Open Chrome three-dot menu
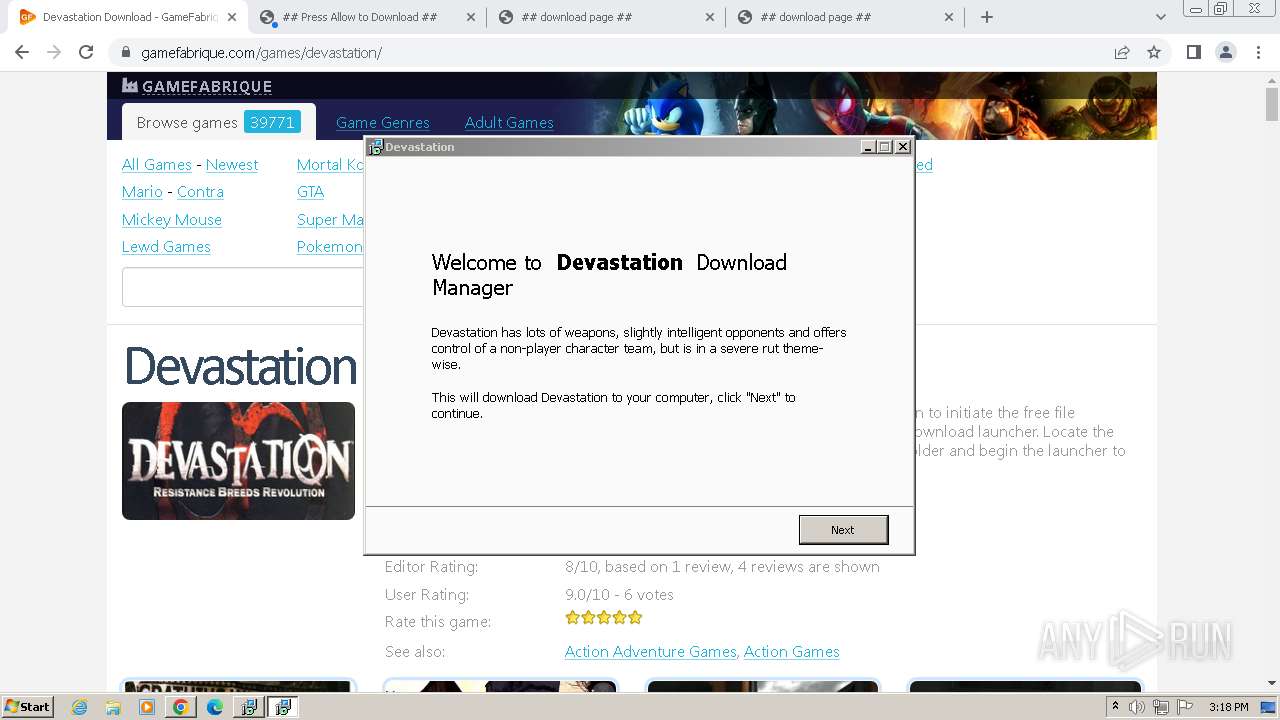1280x720 pixels. [1258, 53]
